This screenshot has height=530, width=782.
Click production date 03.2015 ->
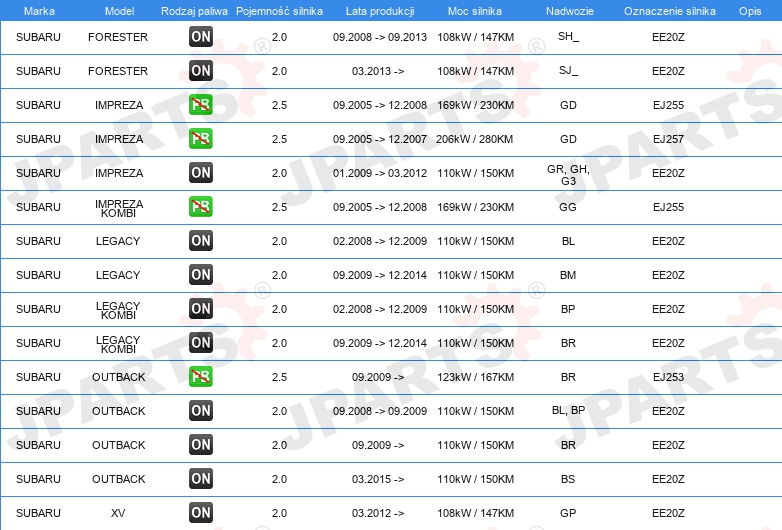378,479
